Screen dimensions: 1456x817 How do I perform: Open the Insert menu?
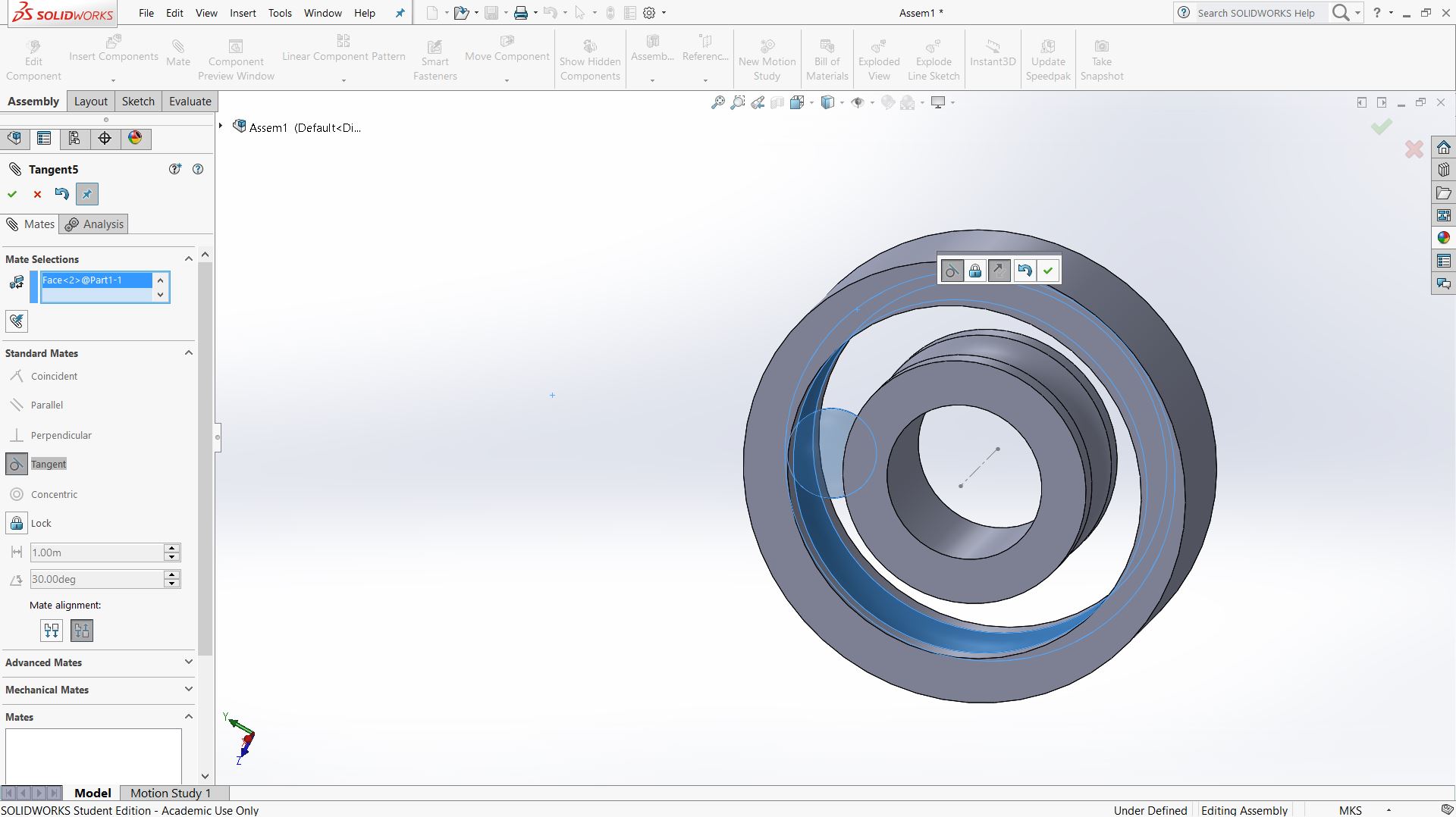pos(243,13)
